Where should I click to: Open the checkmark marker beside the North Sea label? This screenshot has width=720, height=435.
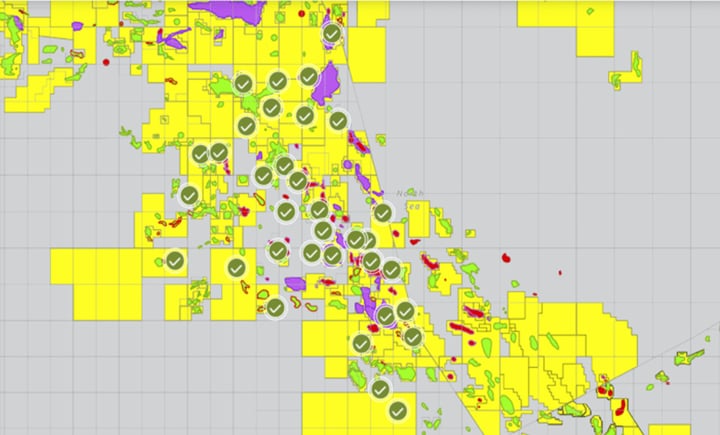pyautogui.click(x=382, y=213)
